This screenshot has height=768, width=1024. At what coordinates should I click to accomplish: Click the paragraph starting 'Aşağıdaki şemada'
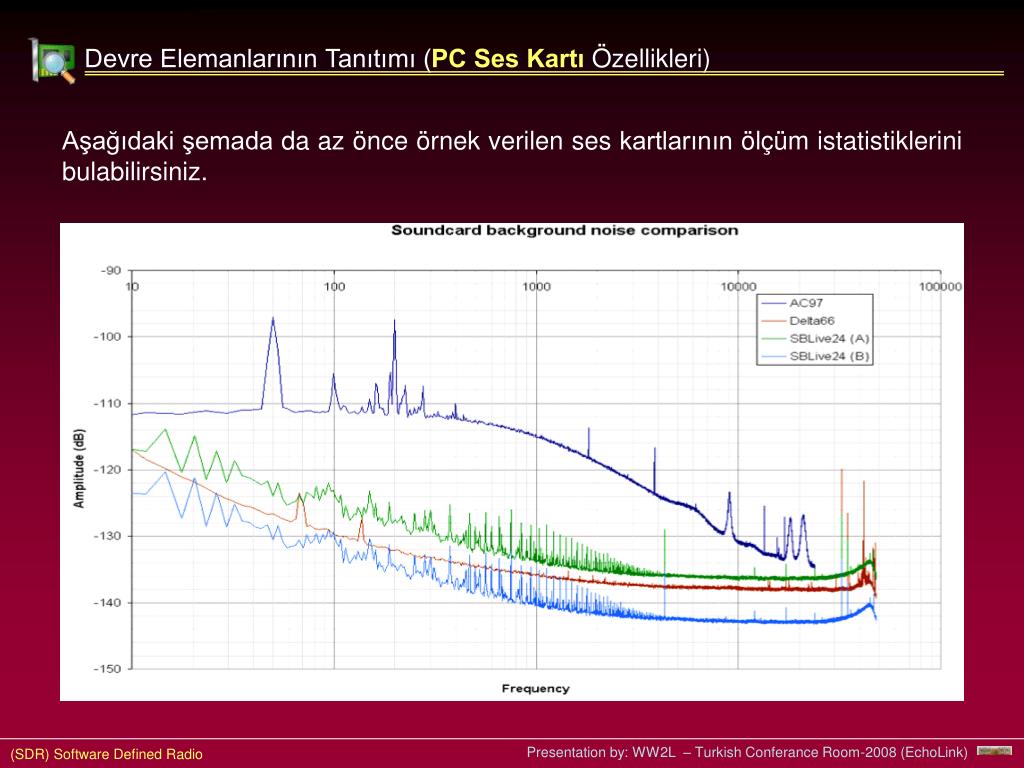pyautogui.click(x=511, y=156)
